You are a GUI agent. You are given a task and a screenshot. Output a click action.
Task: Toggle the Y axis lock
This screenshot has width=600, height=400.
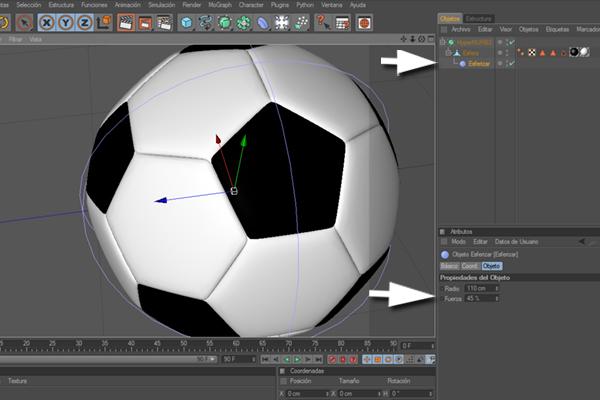click(x=65, y=23)
